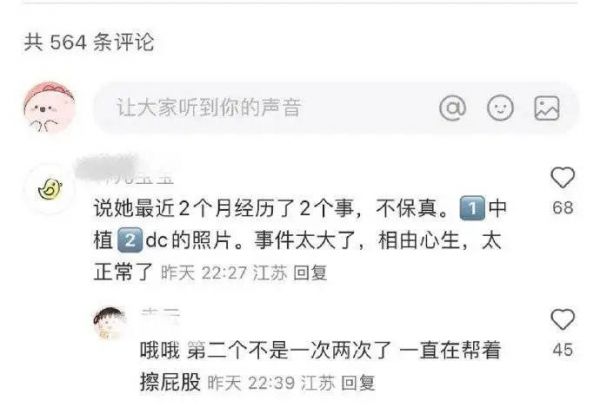
Task: Tap the 昨天 22:39 江苏 timestamp
Action: (x=272, y=383)
